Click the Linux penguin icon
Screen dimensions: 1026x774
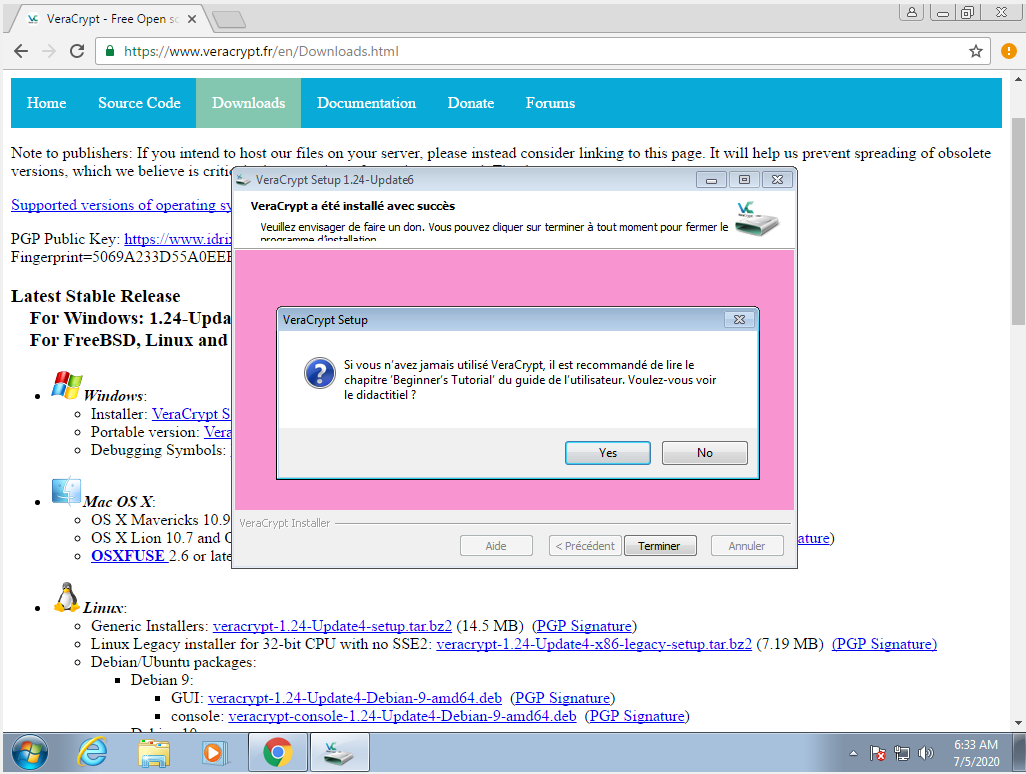[x=66, y=597]
